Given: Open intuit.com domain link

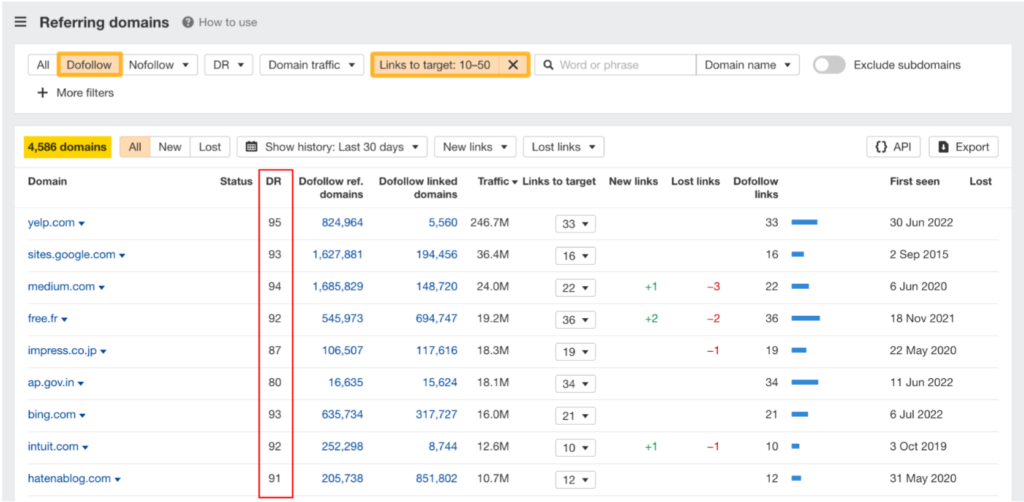Looking at the screenshot, I should tap(53, 447).
